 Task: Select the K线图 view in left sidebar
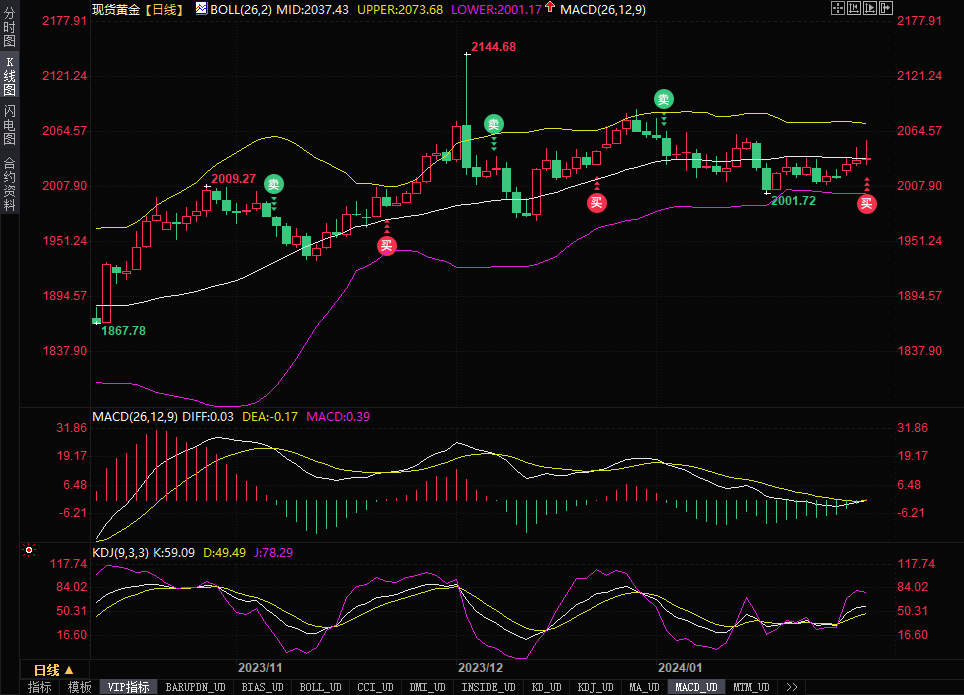9,75
